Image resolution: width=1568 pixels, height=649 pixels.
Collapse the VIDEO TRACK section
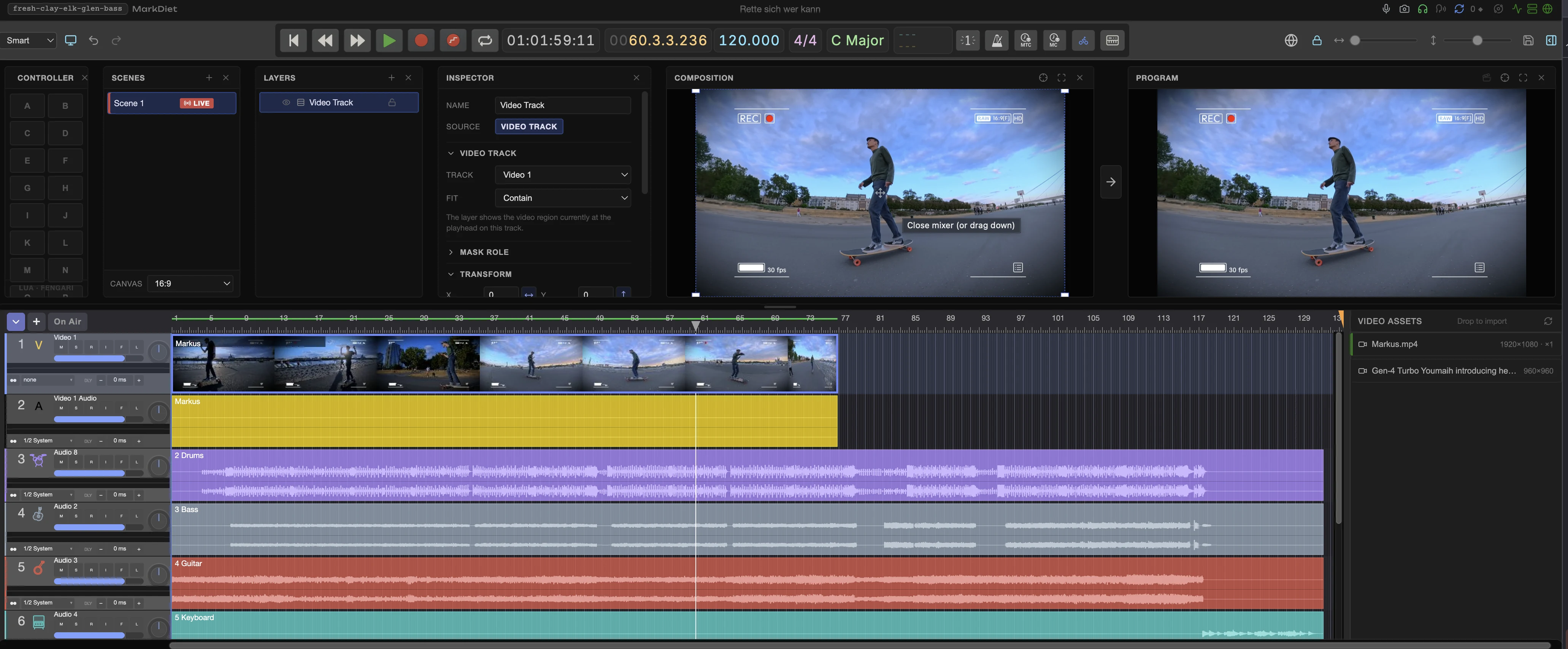(451, 153)
